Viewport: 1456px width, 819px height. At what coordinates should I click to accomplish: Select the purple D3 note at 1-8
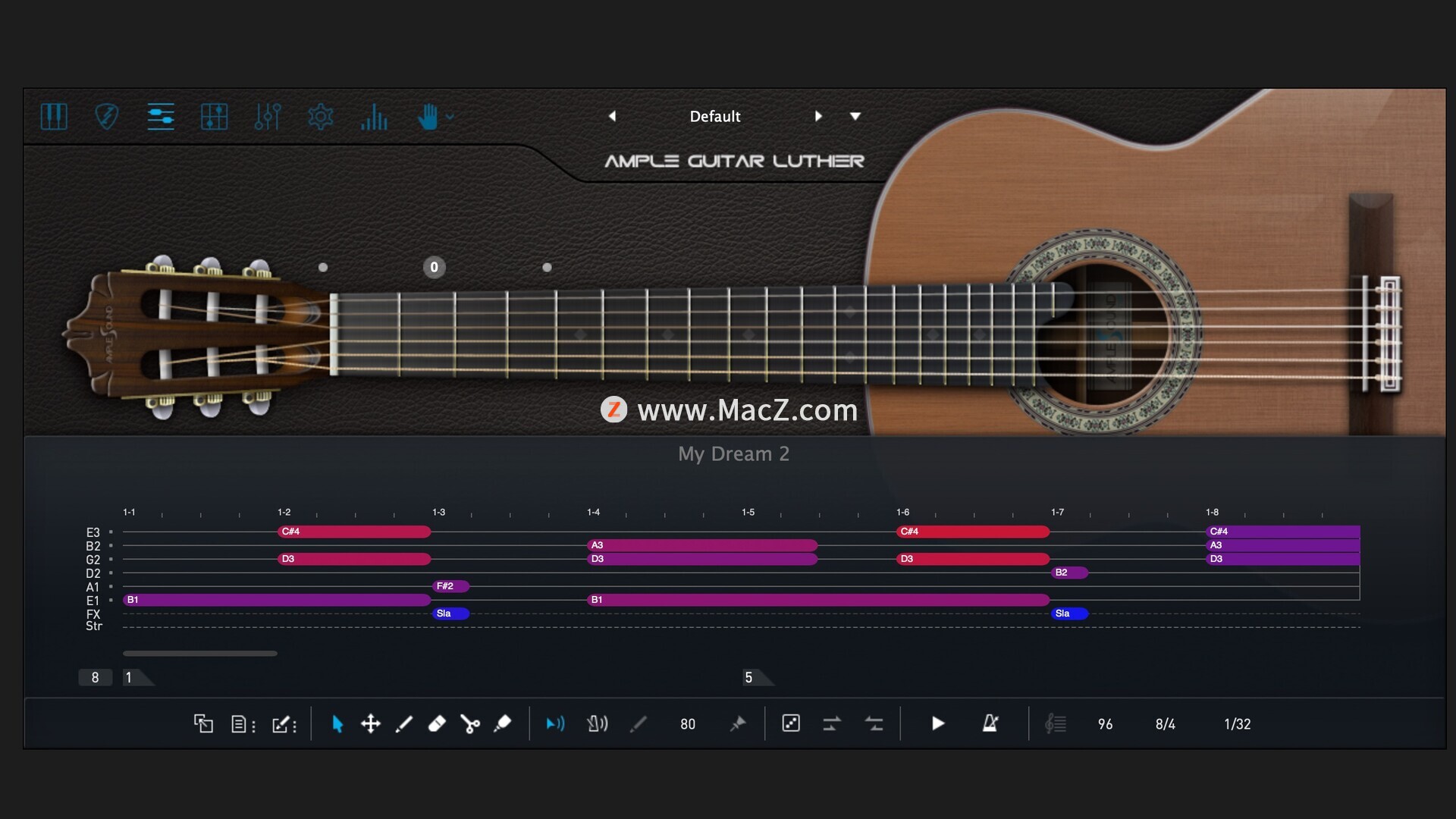(x=1283, y=559)
